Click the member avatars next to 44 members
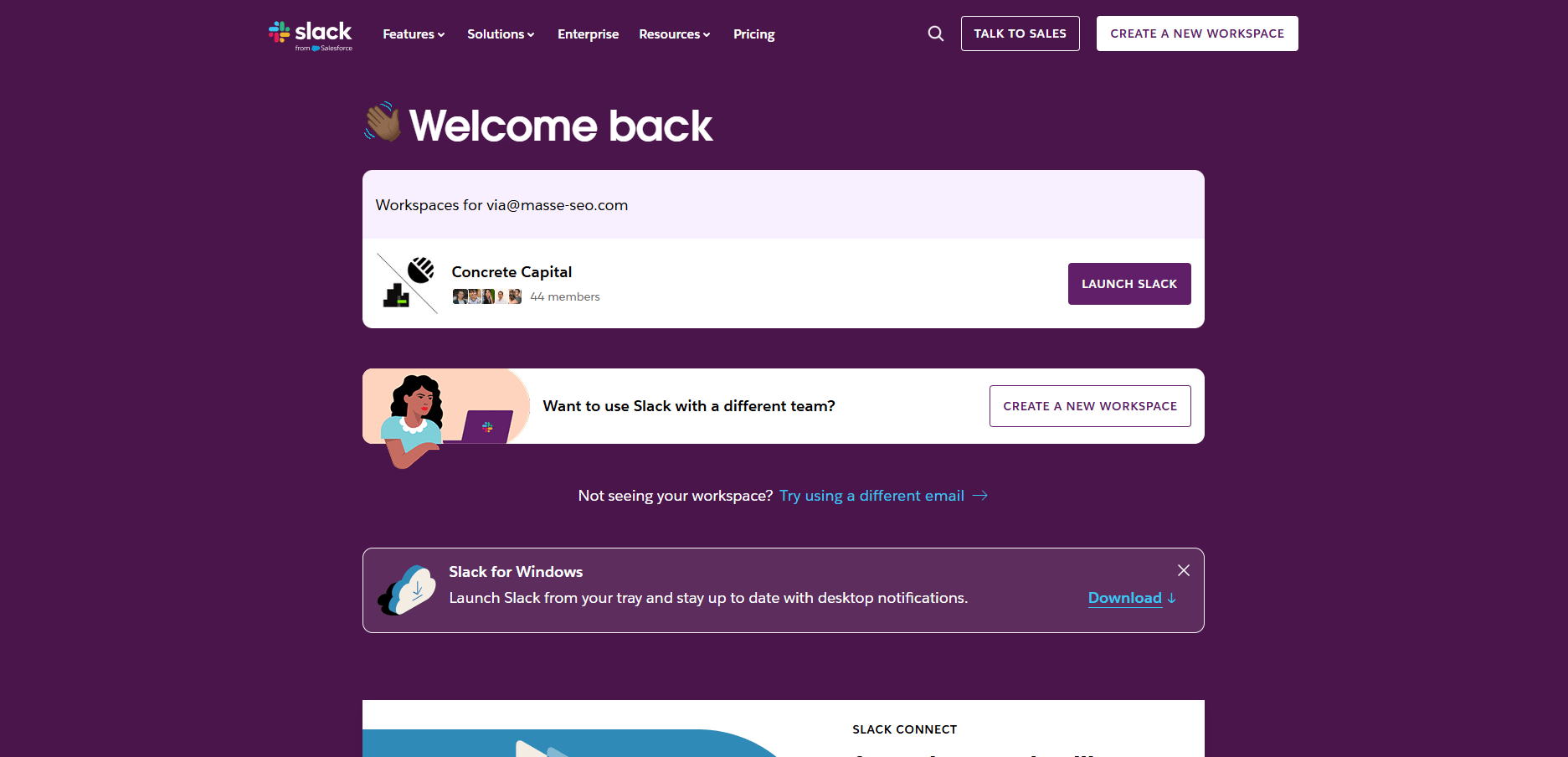This screenshot has height=757, width=1568. pos(486,296)
